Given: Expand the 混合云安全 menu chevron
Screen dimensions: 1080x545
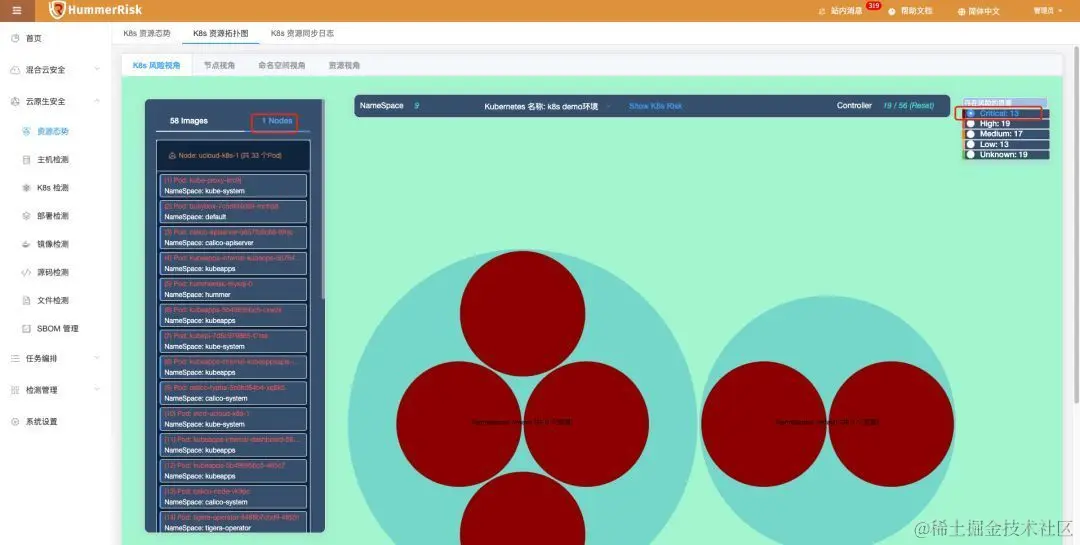Looking at the screenshot, I should pyautogui.click(x=96, y=70).
